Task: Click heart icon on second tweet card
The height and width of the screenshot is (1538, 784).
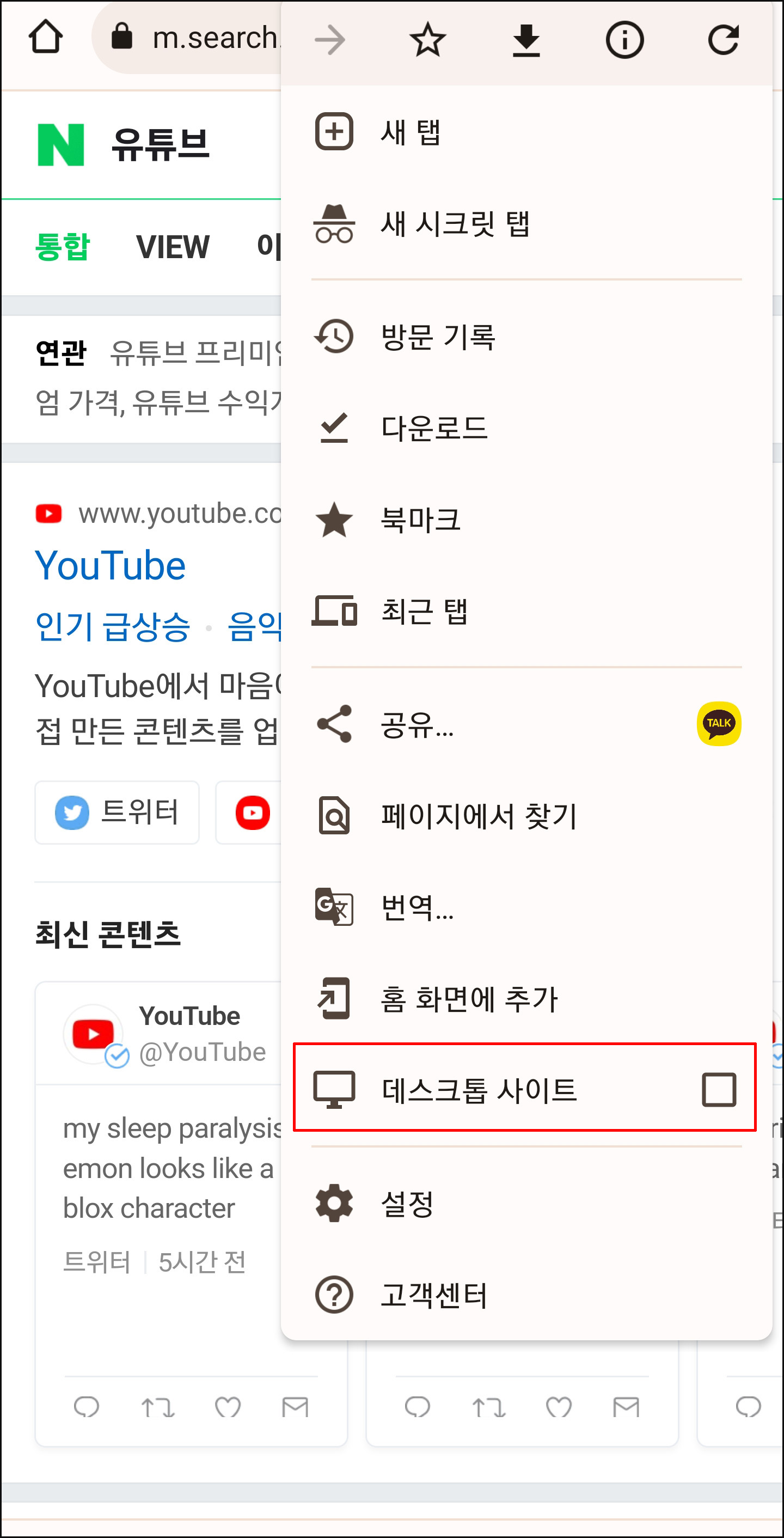Action: tap(559, 1407)
